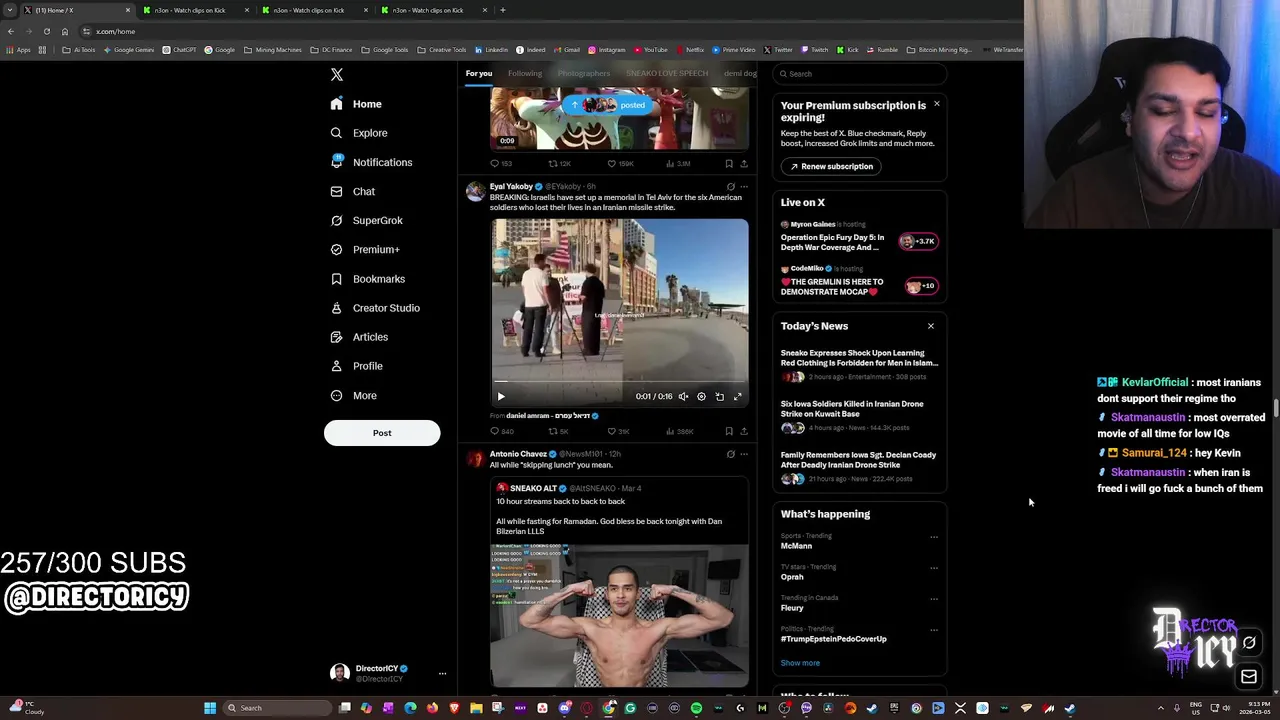Image resolution: width=1280 pixels, height=720 pixels.
Task: Open options for McMahon trend
Action: tap(934, 537)
